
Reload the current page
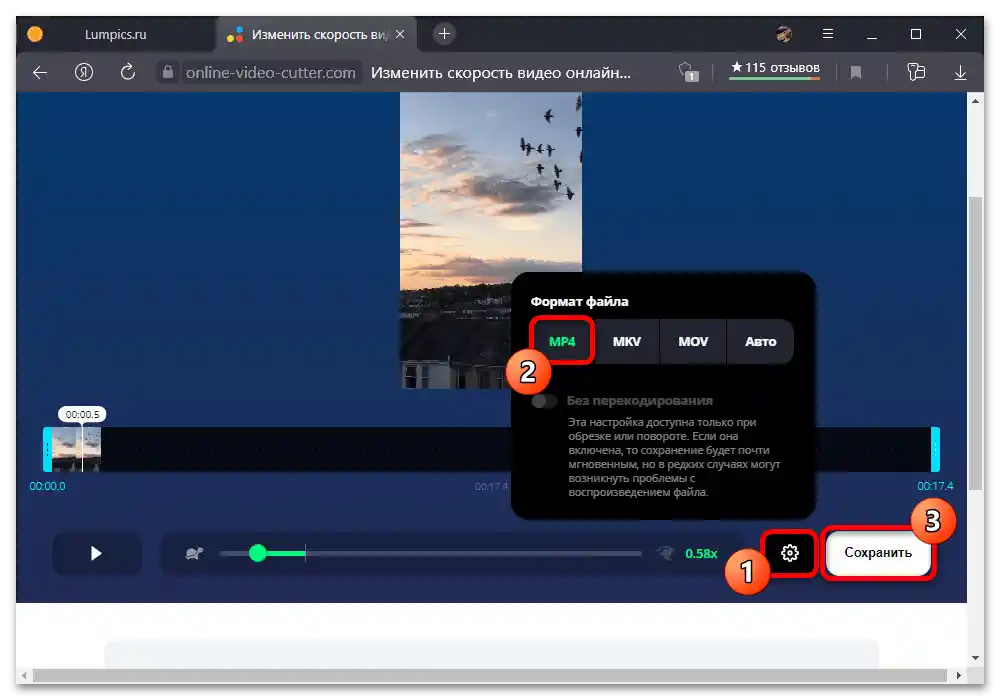tap(128, 72)
